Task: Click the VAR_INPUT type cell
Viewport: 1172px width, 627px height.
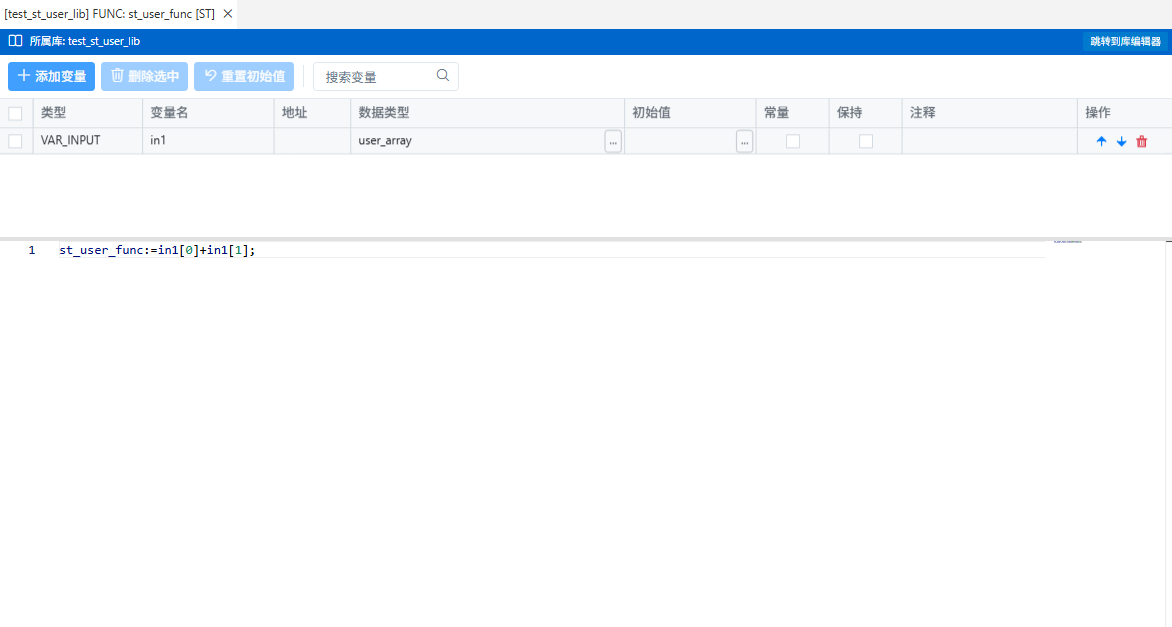Action: tap(87, 140)
